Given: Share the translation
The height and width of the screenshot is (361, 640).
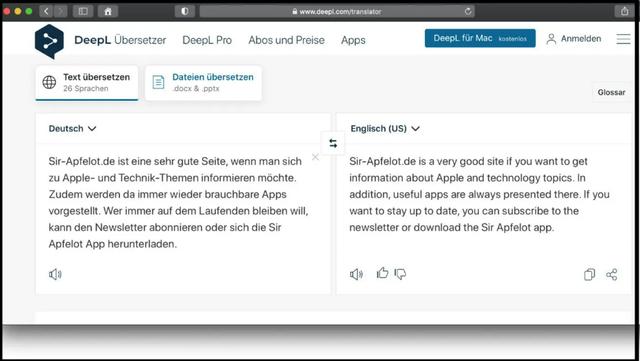Looking at the screenshot, I should tap(611, 274).
